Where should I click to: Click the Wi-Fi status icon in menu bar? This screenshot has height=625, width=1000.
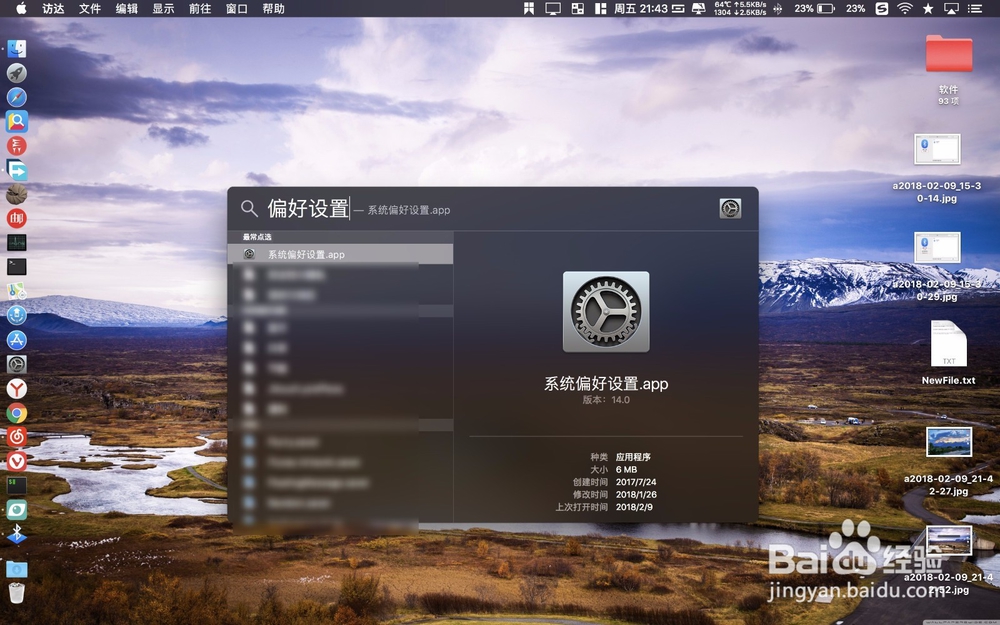point(904,8)
